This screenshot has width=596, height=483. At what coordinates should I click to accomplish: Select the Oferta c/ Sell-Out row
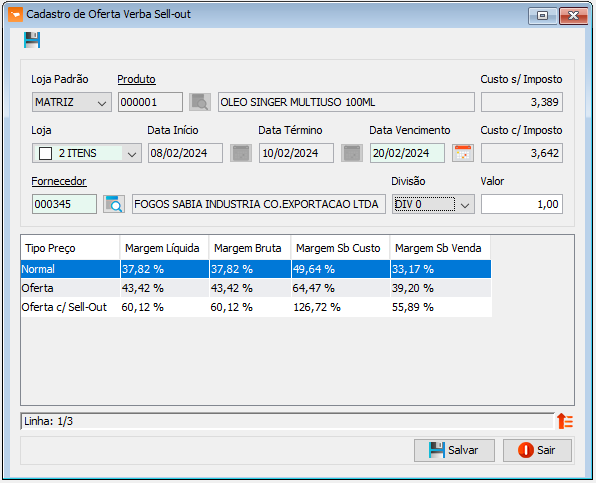click(x=256, y=307)
